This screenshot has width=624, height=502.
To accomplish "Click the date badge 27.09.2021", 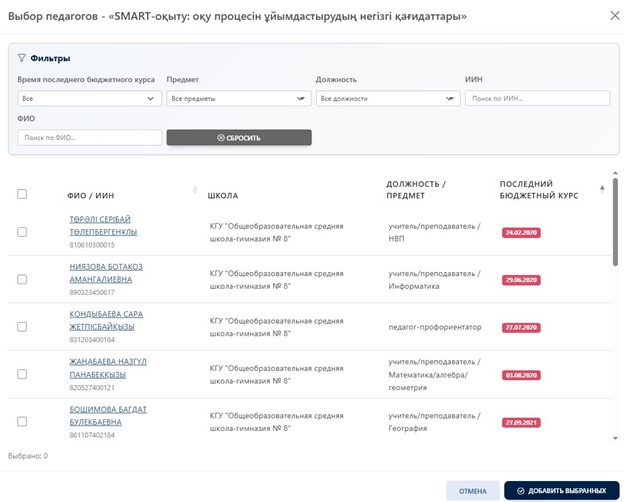I will tap(521, 422).
